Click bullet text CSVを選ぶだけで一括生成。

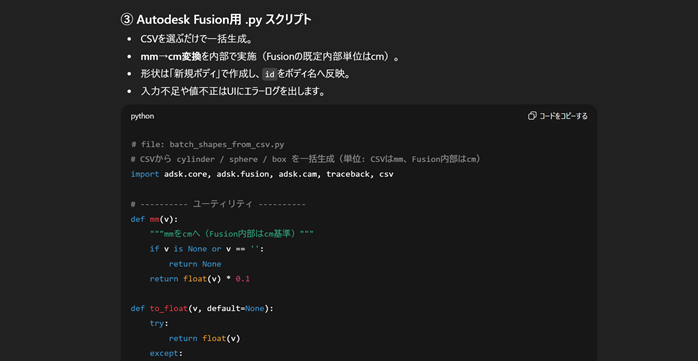197,39
